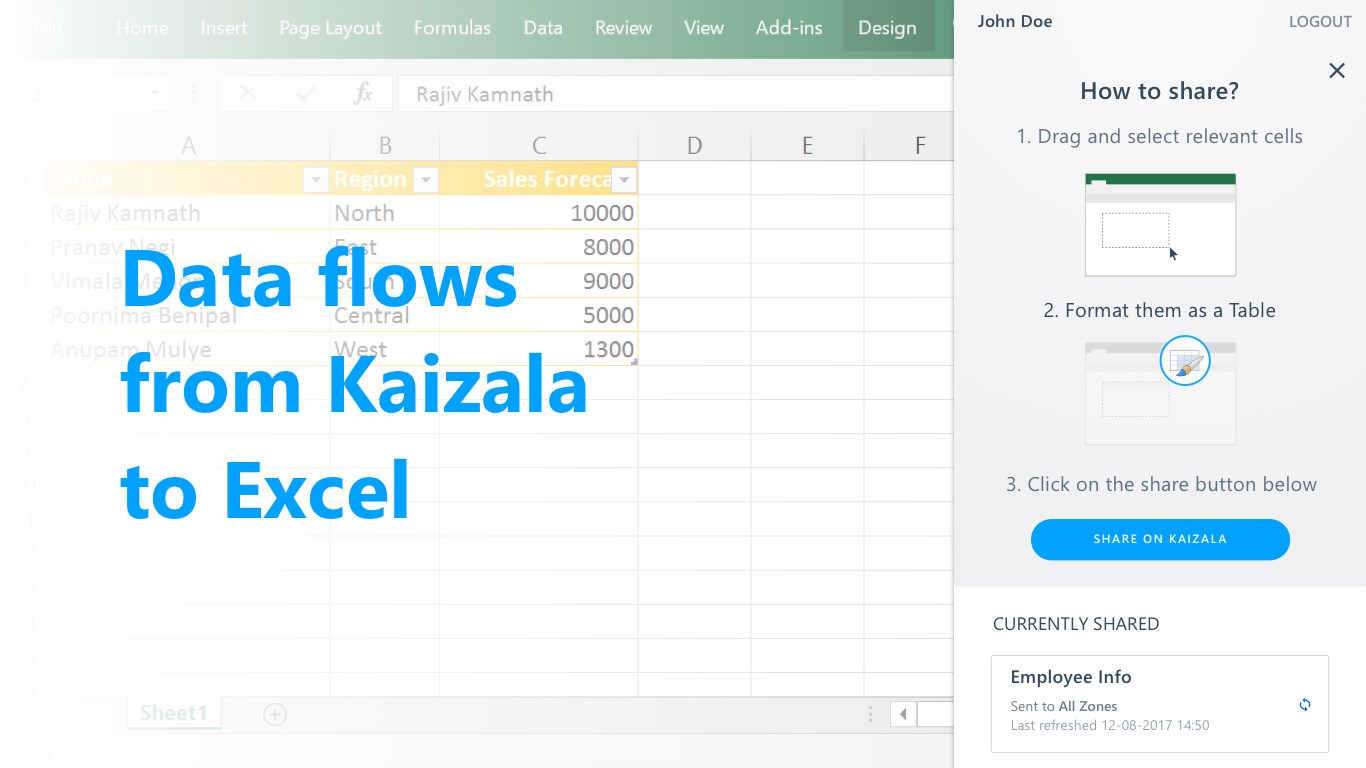This screenshot has height=768, width=1366.
Task: Select the West region cell
Action: (385, 349)
